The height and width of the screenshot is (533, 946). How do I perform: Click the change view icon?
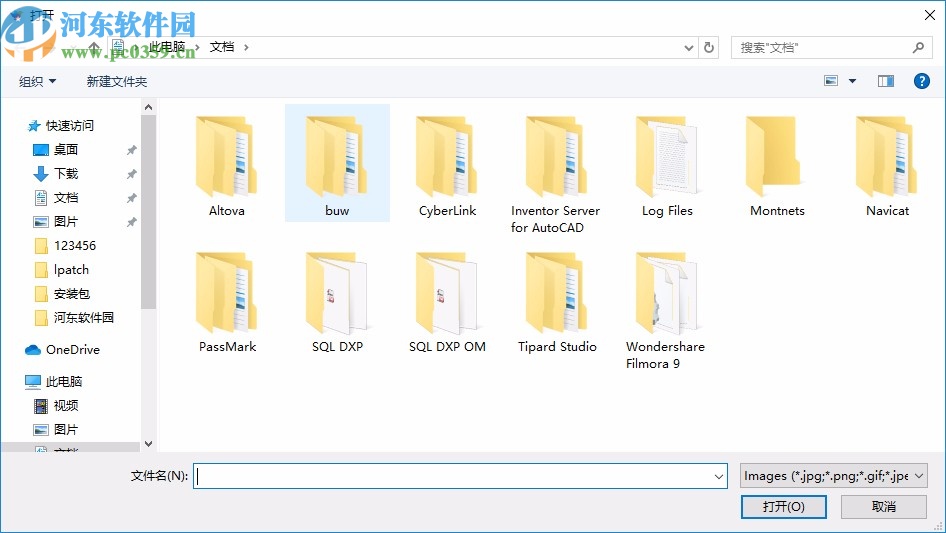(831, 81)
